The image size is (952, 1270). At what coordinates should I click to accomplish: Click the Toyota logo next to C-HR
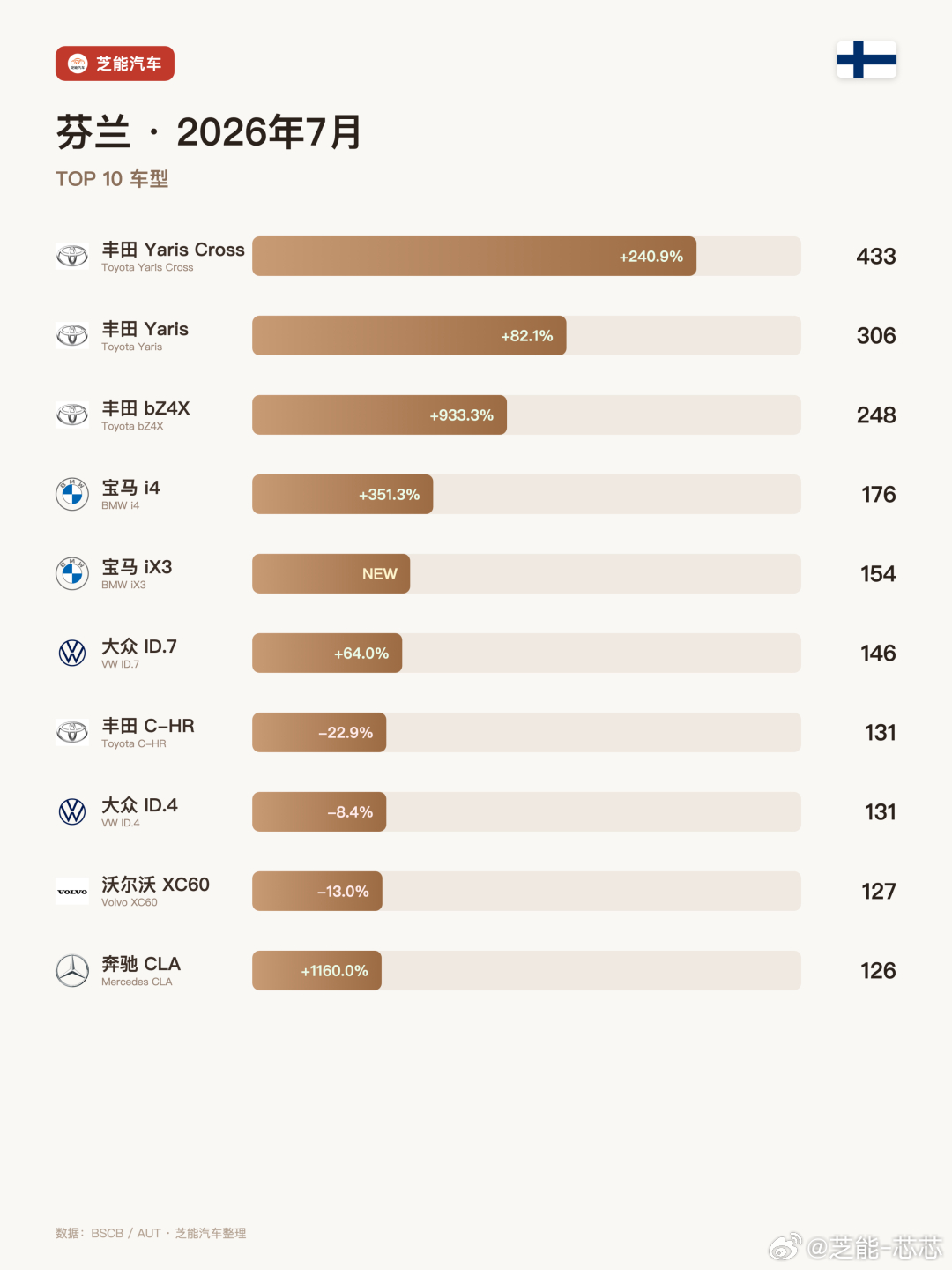tap(72, 732)
